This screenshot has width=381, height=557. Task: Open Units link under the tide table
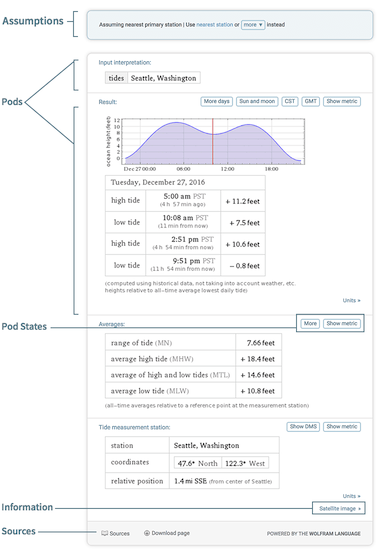coord(352,301)
